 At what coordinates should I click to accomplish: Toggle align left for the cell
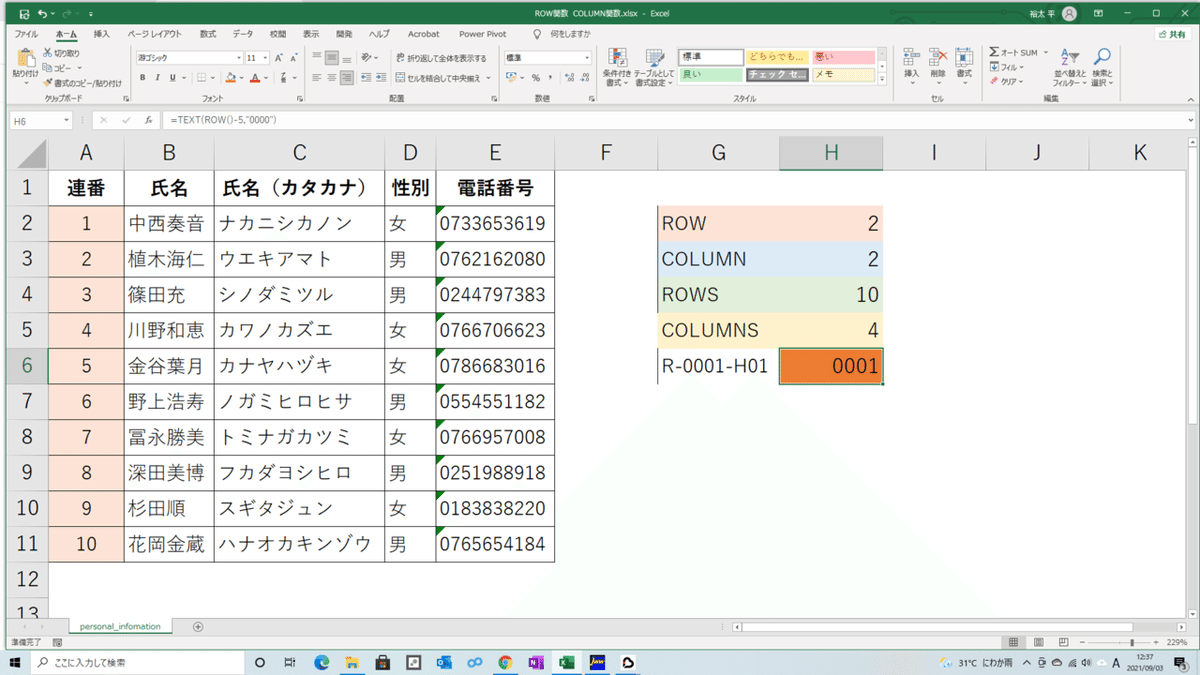click(317, 78)
